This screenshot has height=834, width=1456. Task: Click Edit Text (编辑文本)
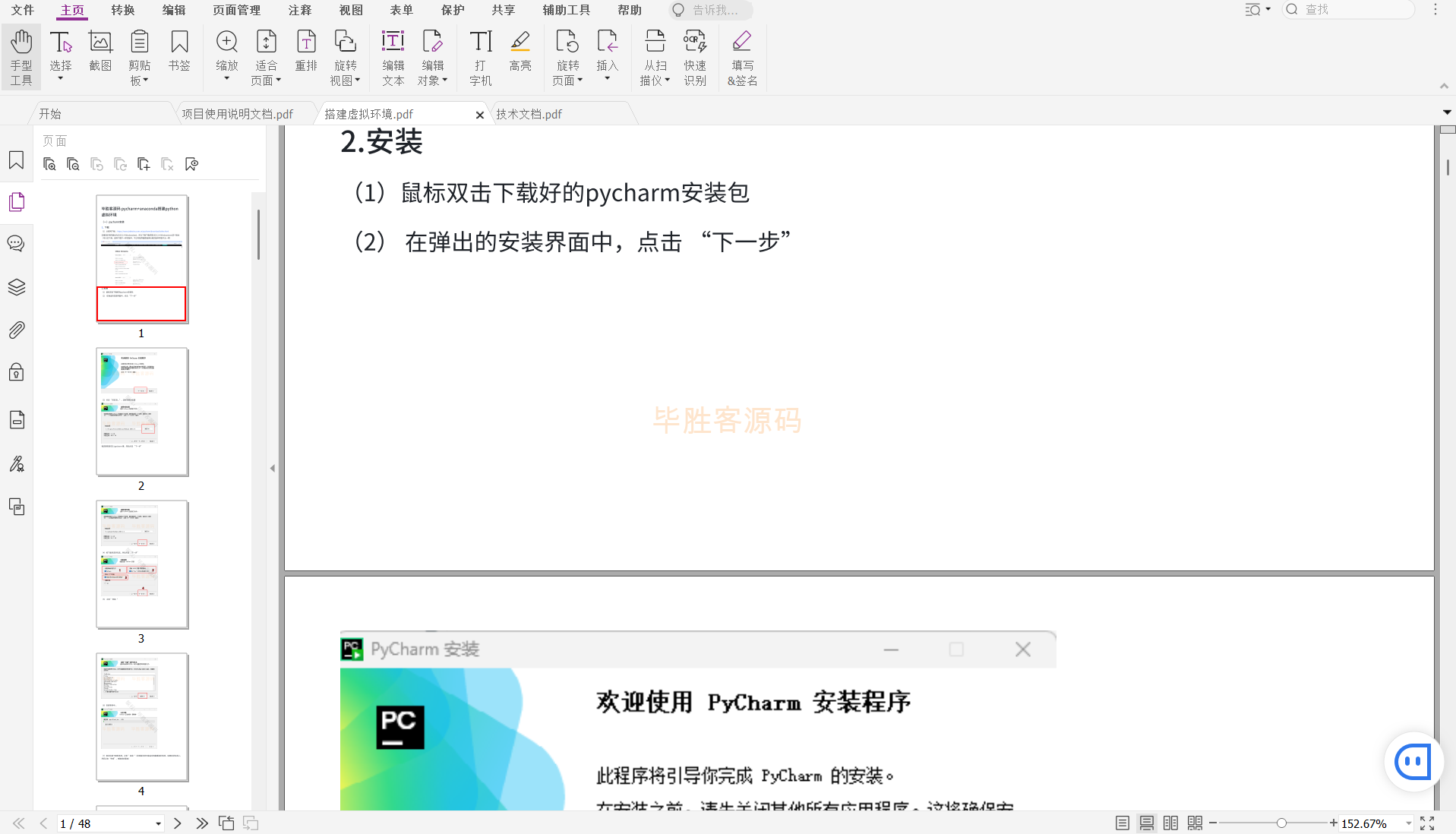point(393,57)
